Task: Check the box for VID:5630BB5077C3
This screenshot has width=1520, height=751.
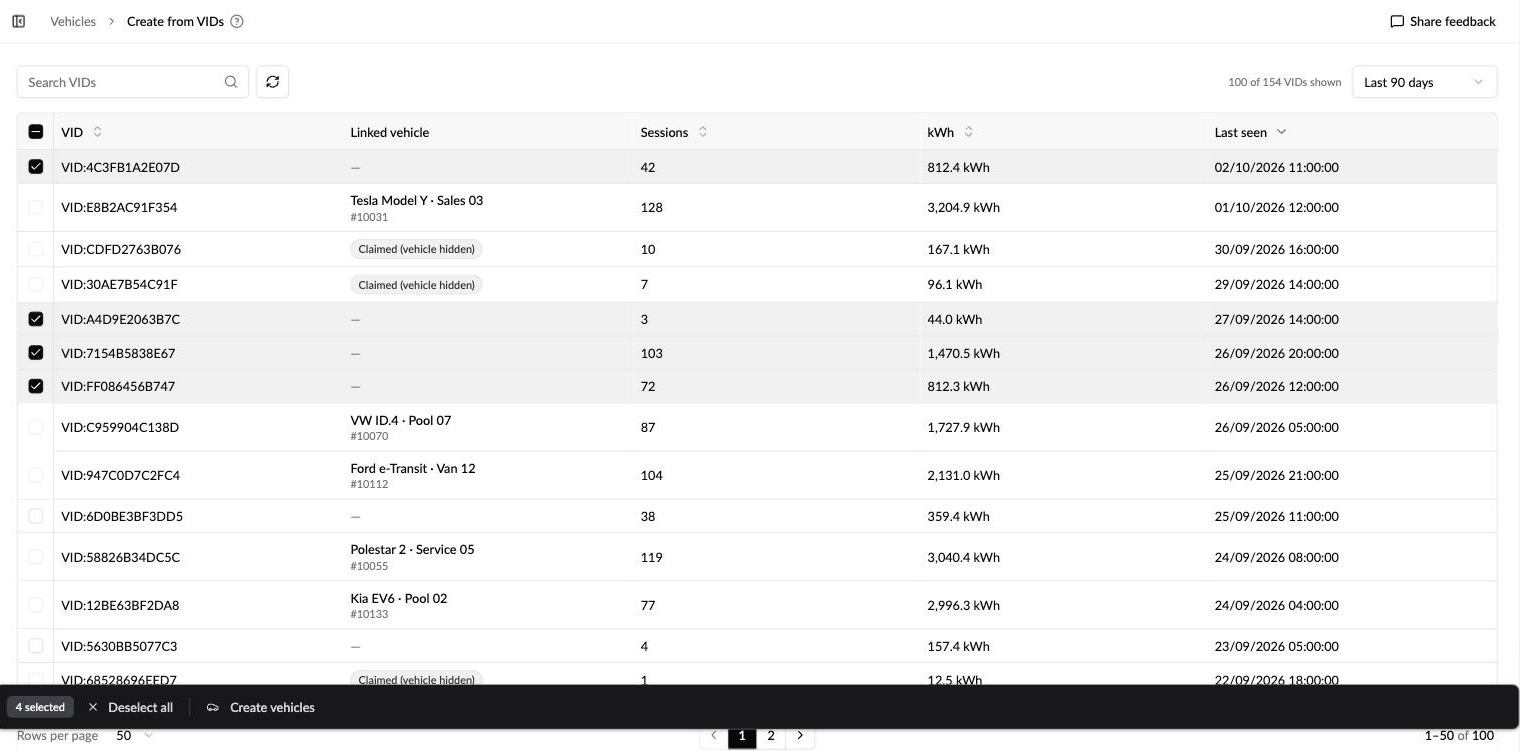Action: [x=36, y=646]
